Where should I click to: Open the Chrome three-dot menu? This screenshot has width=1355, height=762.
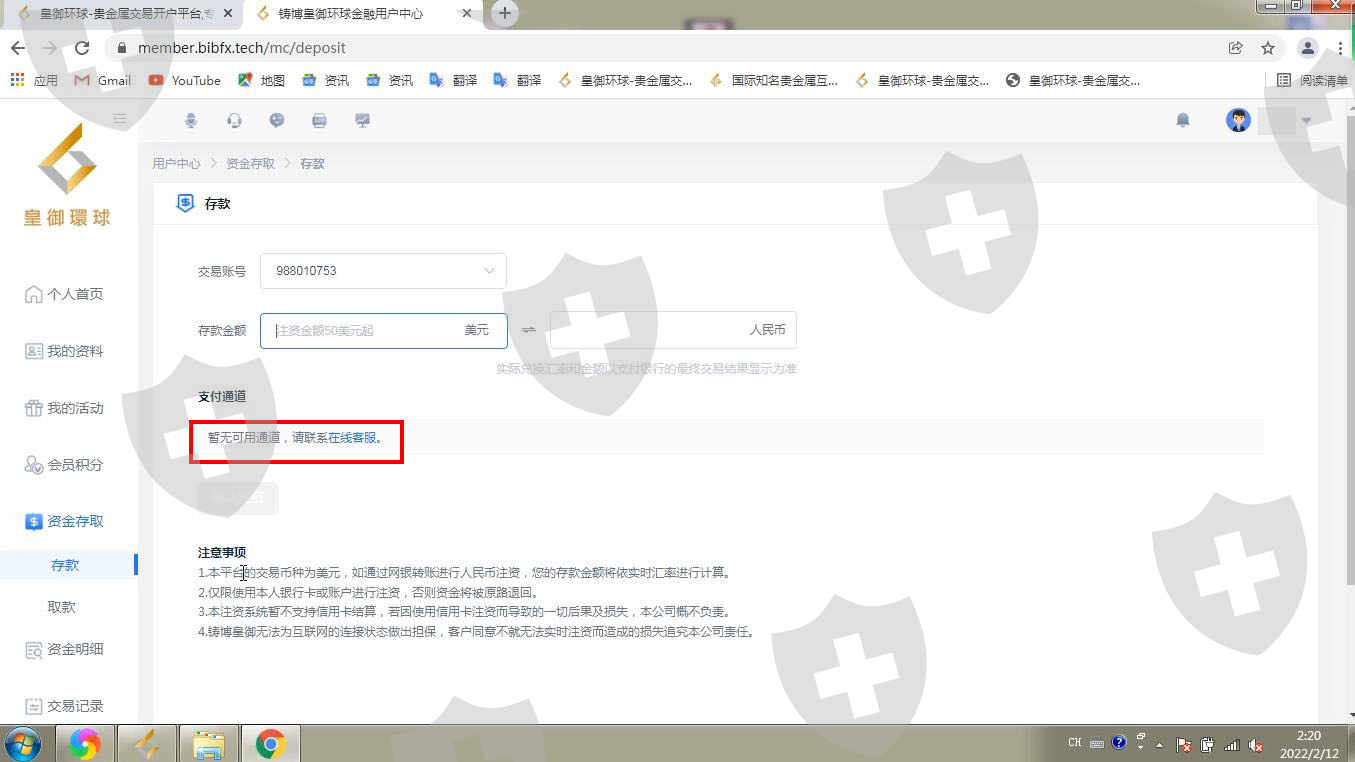coord(1340,48)
